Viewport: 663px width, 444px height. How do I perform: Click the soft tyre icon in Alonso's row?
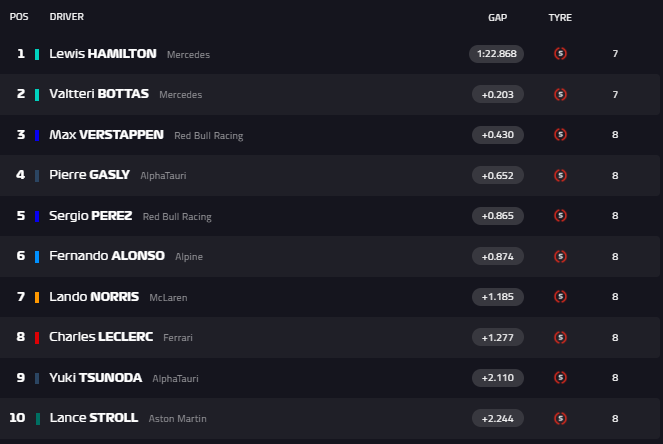560,256
